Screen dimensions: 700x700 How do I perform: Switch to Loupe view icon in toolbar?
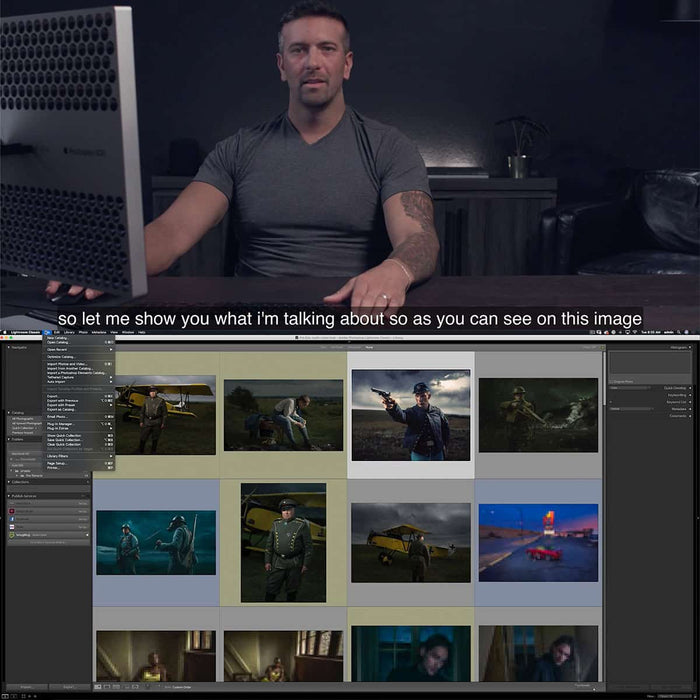click(x=108, y=687)
